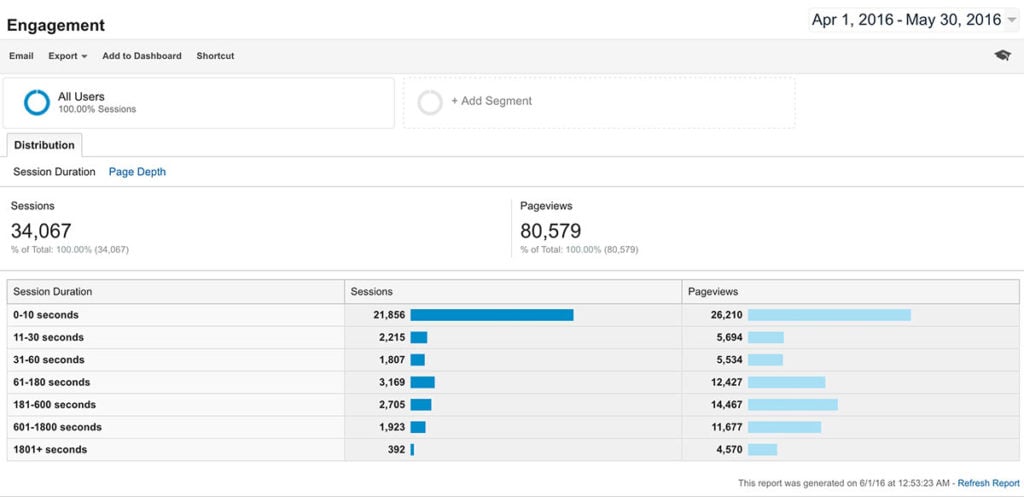Click the 1,923 sessions value
The width and height of the screenshot is (1024, 497).
point(392,427)
